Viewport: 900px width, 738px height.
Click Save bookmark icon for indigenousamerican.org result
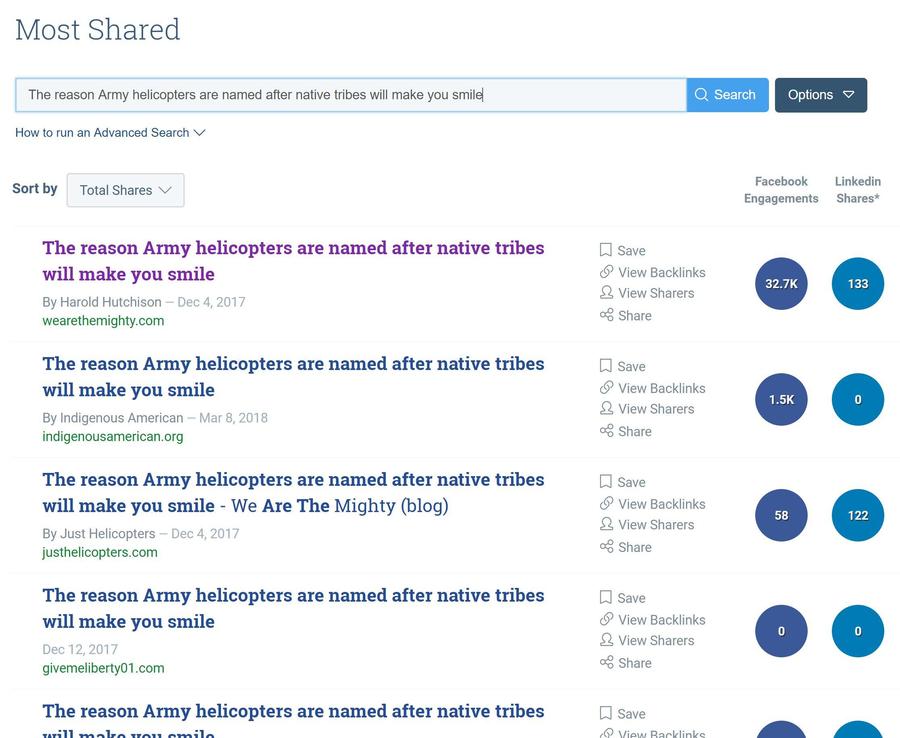coord(606,366)
